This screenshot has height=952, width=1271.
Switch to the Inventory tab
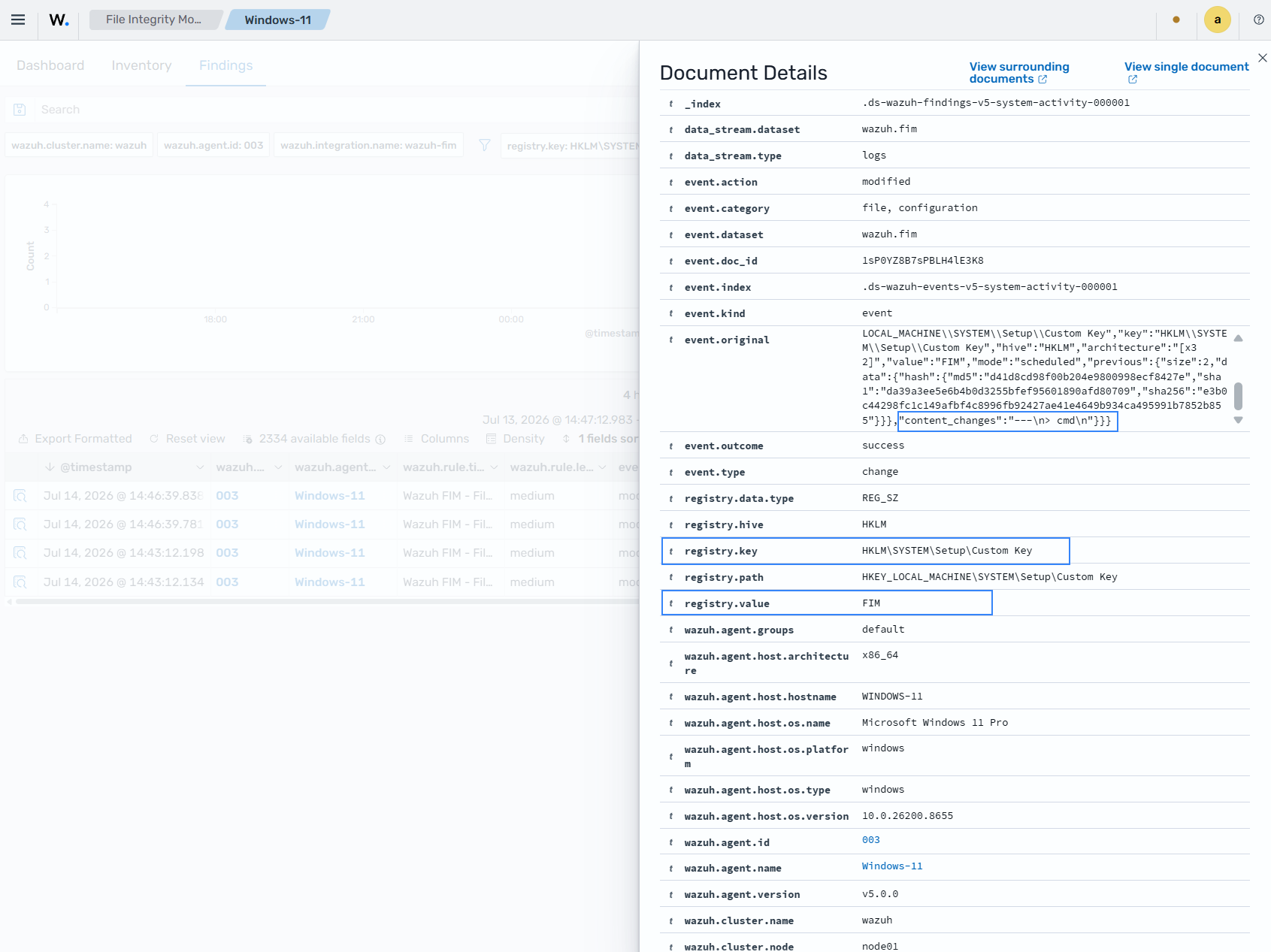point(141,65)
